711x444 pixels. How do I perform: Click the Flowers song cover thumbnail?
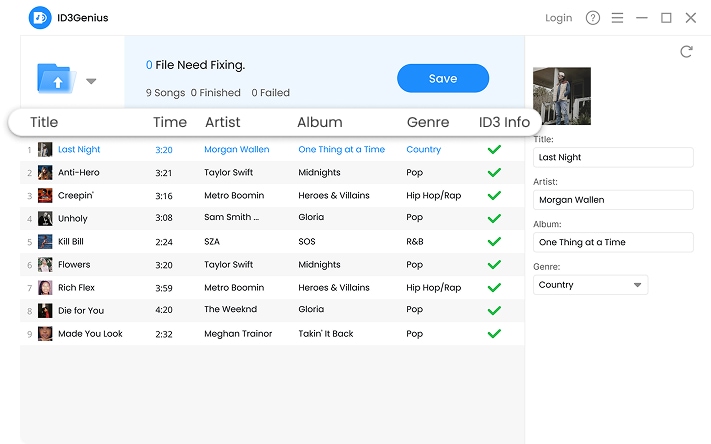(x=45, y=264)
